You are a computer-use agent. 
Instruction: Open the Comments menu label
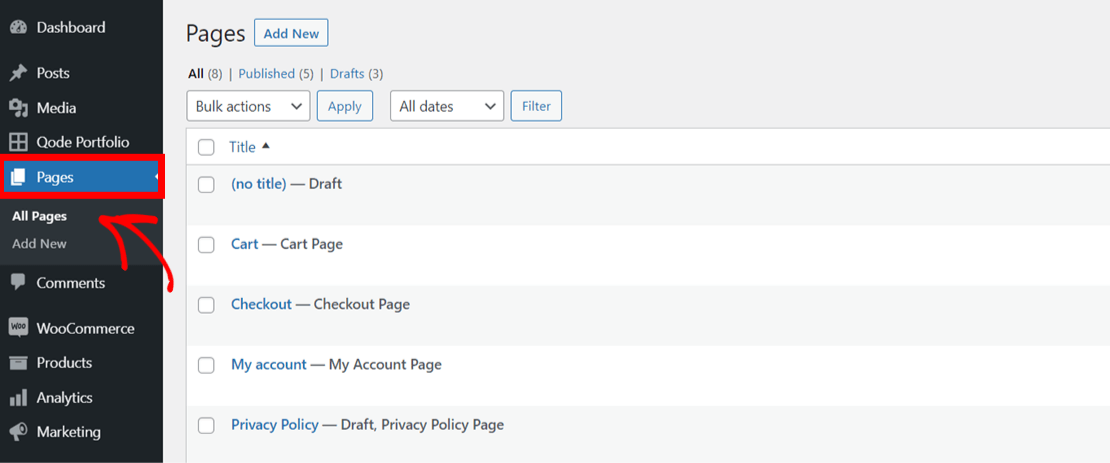point(71,283)
